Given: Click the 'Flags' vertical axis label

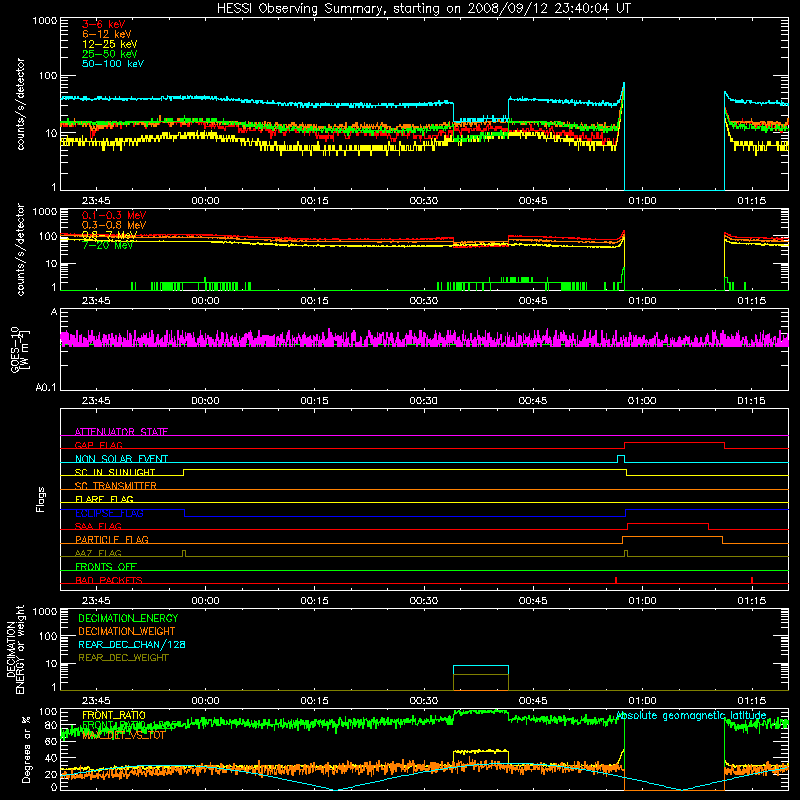Looking at the screenshot, I should (x=40, y=499).
